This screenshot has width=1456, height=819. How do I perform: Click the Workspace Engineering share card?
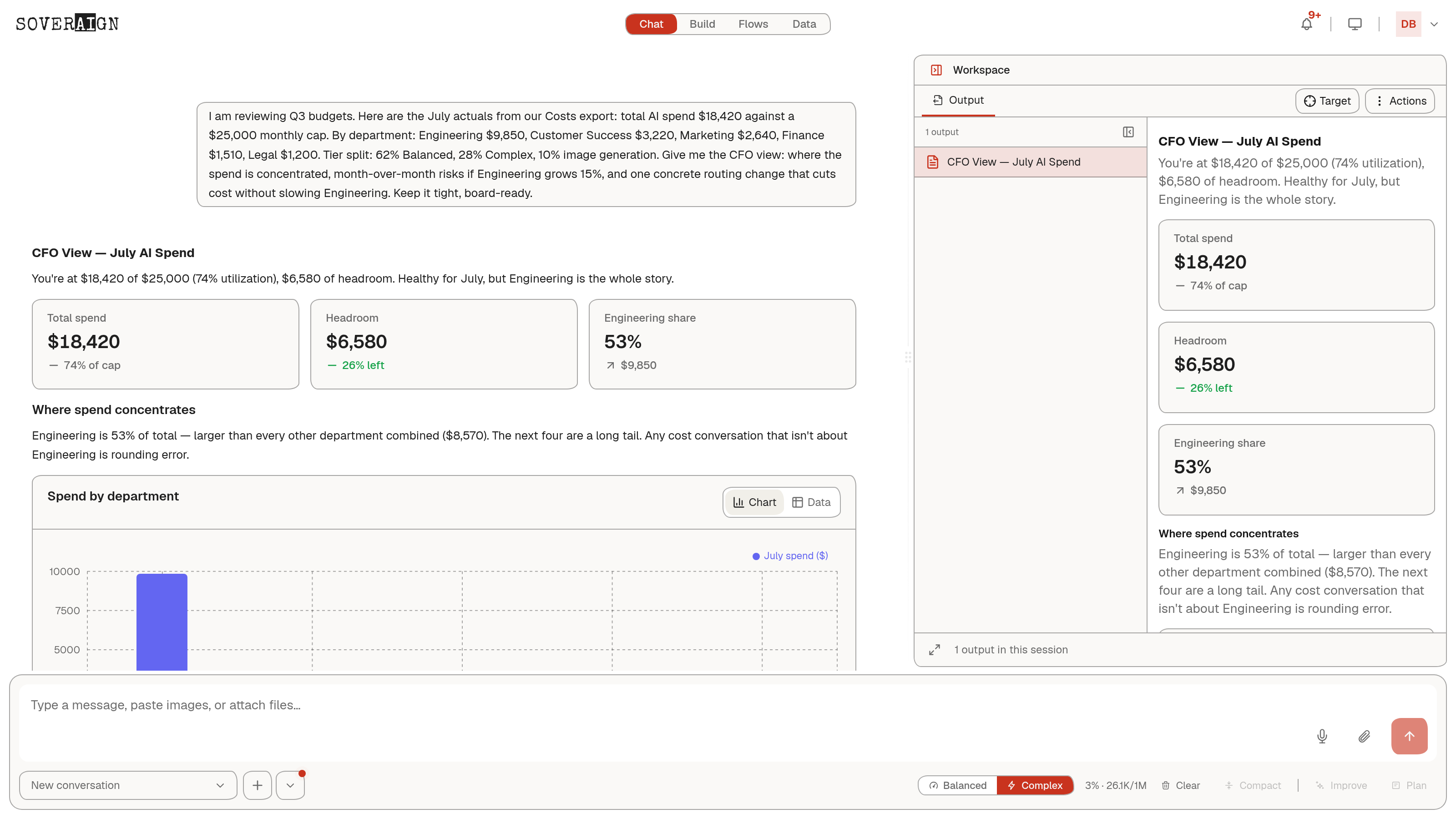click(x=1296, y=469)
